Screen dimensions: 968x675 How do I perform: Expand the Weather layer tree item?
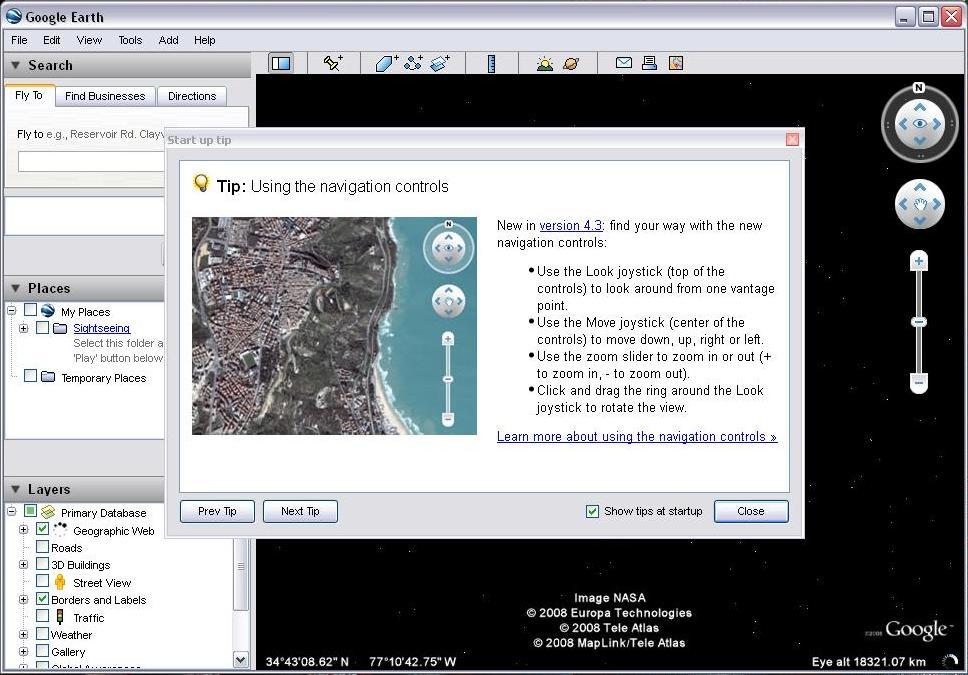pos(24,634)
